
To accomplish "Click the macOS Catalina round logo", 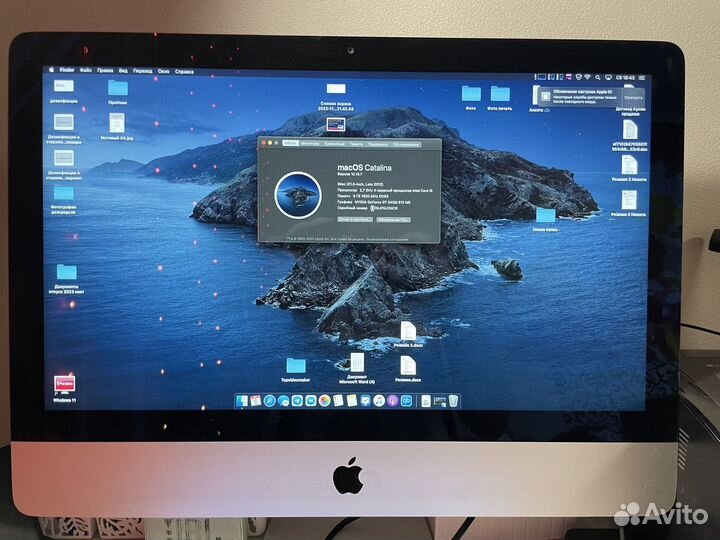I will (x=298, y=195).
